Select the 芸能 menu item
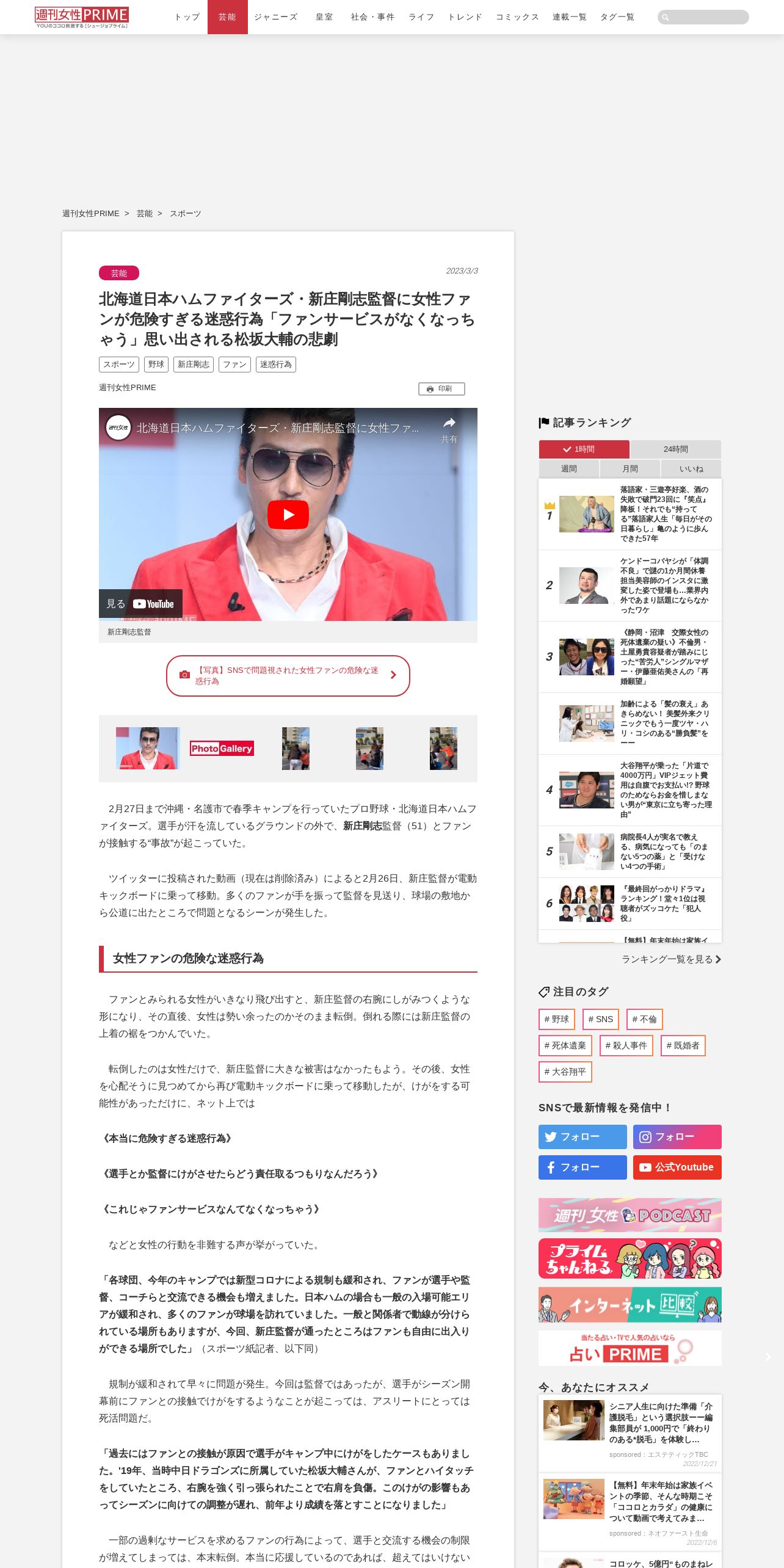This screenshot has width=784, height=1568. pyautogui.click(x=227, y=17)
